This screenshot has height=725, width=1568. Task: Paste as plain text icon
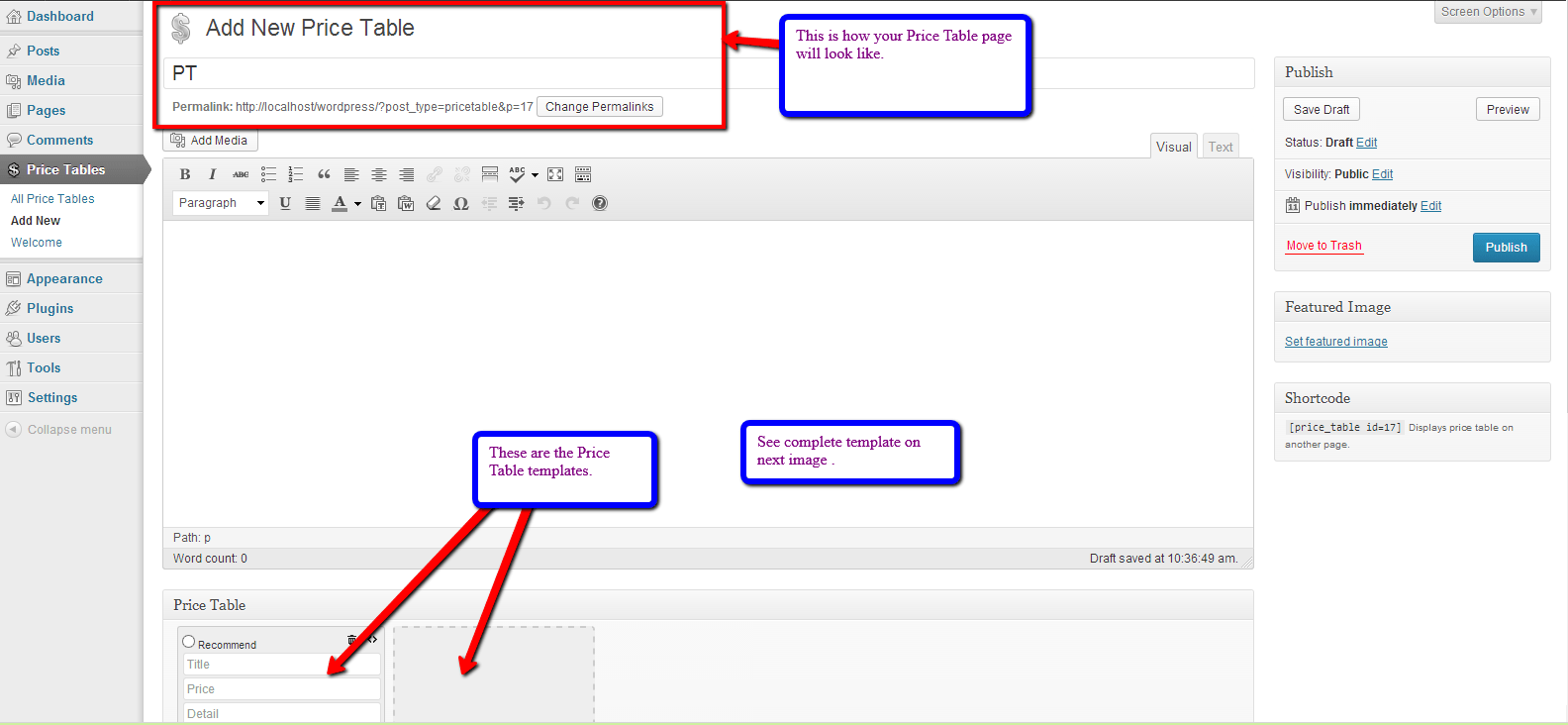click(378, 203)
